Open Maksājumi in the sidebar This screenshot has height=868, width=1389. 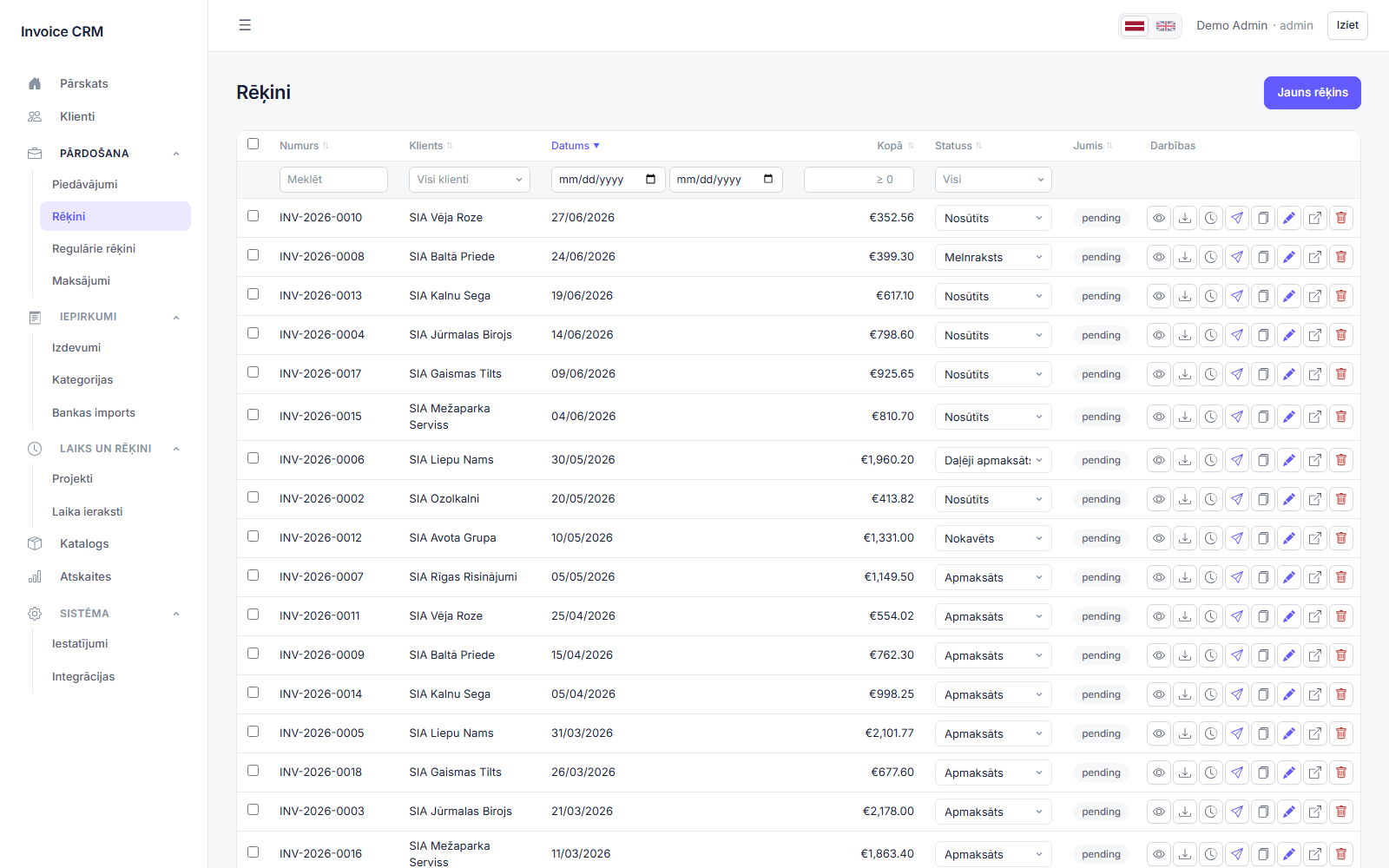click(x=115, y=281)
